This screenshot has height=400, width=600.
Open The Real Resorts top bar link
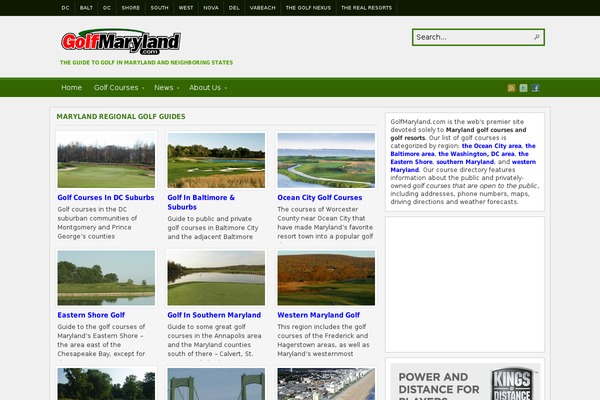(366, 8)
